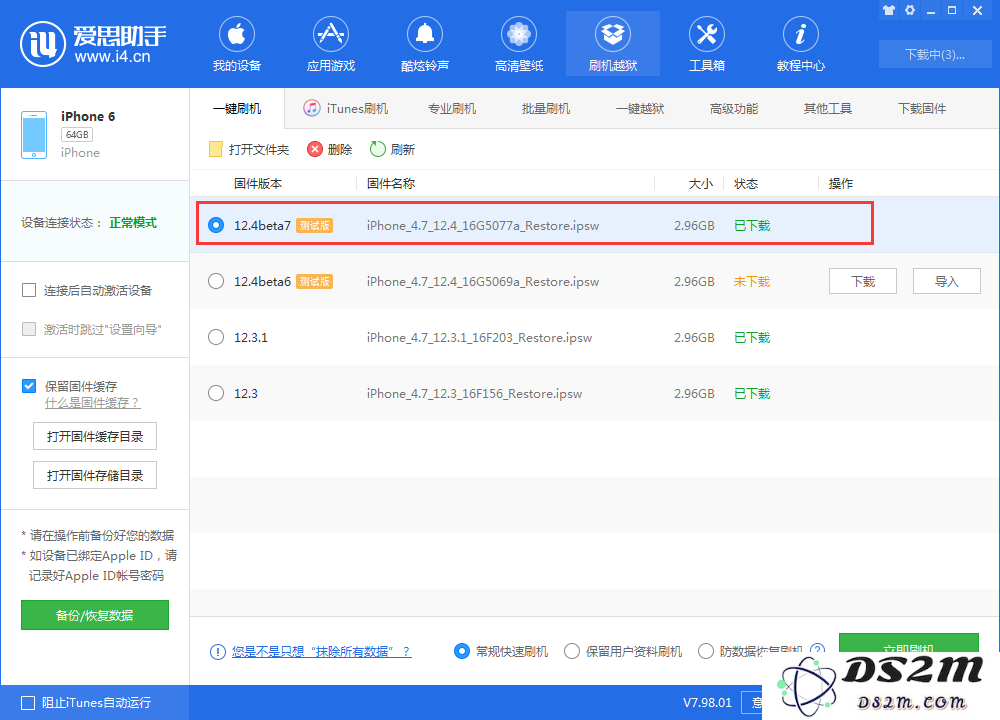This screenshot has width=1000, height=720.
Task: Click 打开文件夹 open folder toolbar item
Action: point(249,149)
